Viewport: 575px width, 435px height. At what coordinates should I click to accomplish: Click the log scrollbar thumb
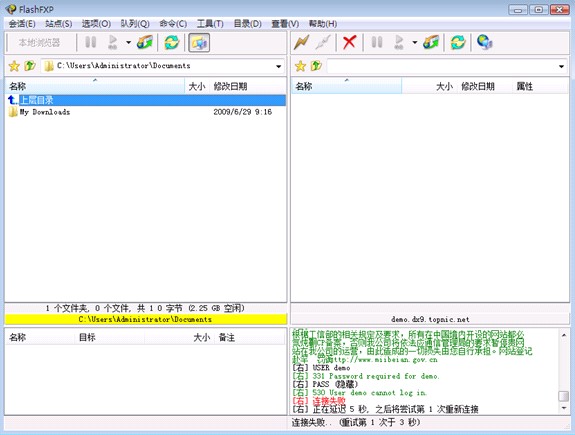564,396
